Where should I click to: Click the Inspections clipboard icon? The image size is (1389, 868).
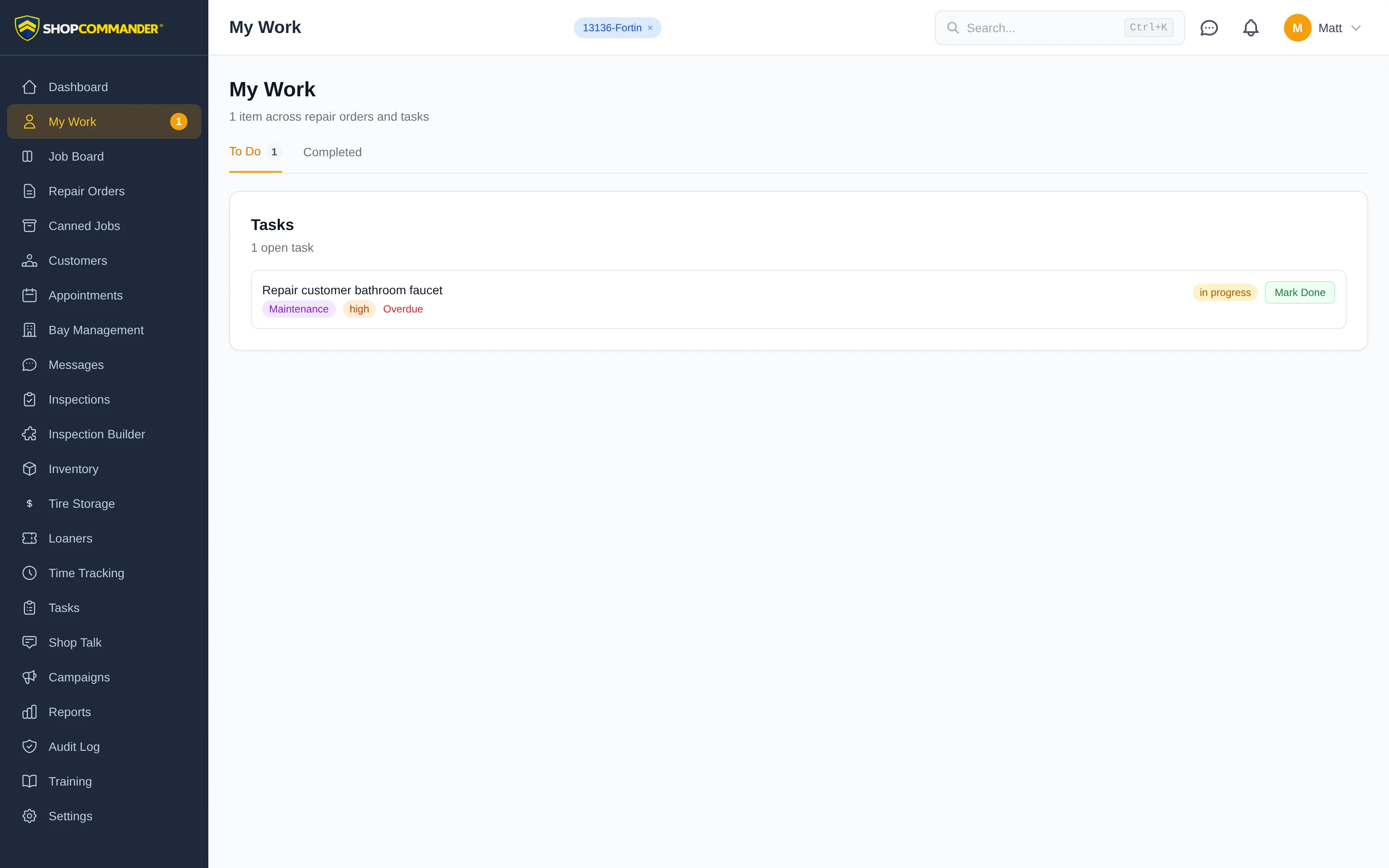[29, 400]
